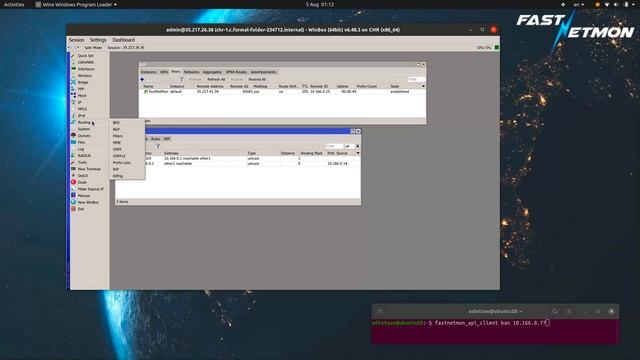The height and width of the screenshot is (360, 640).
Task: Switch to the Networks tab in BGP window
Action: tap(191, 72)
